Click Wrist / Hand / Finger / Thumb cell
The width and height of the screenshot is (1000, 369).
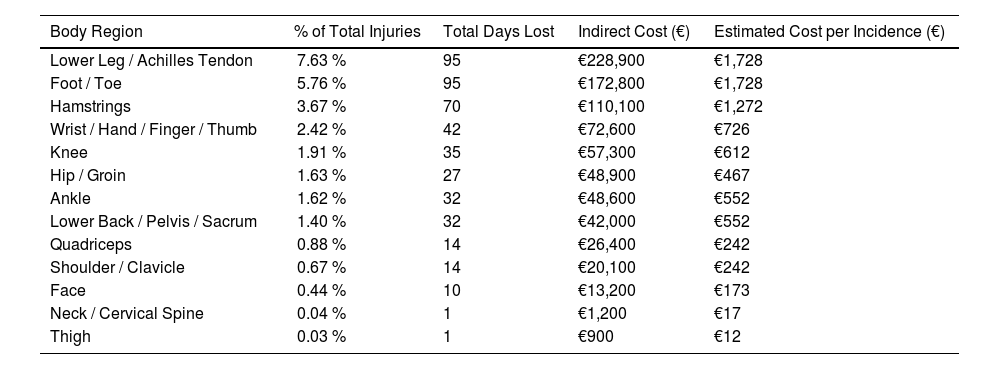click(153, 129)
